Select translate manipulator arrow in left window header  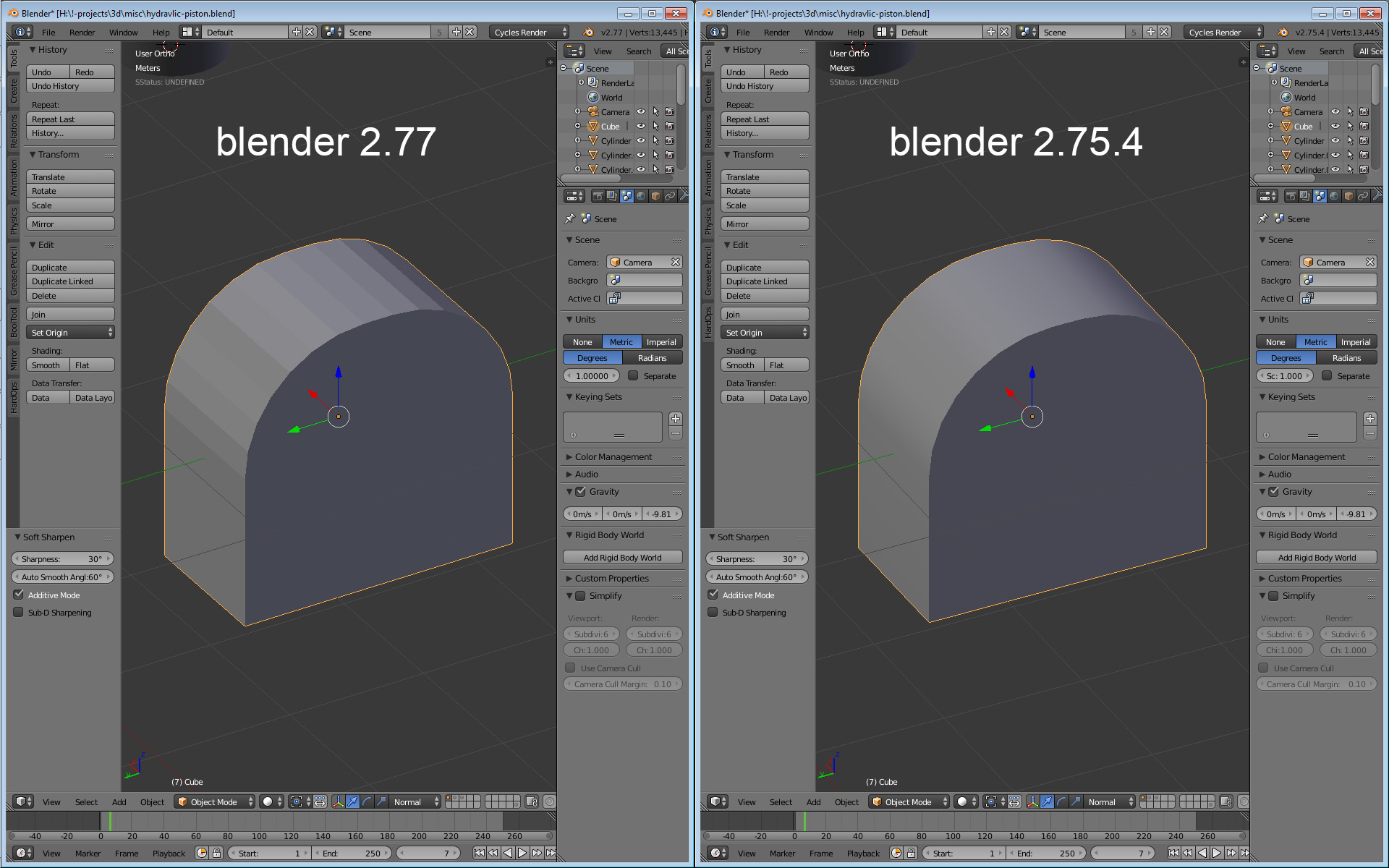352,801
